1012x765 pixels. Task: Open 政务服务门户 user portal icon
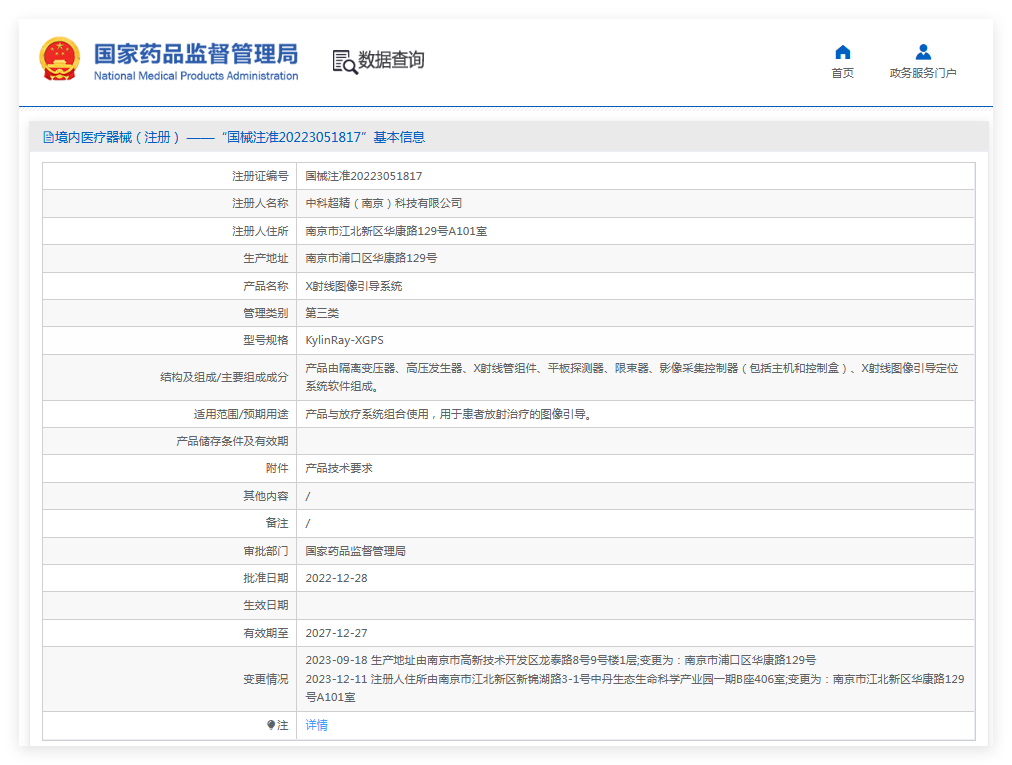click(923, 52)
